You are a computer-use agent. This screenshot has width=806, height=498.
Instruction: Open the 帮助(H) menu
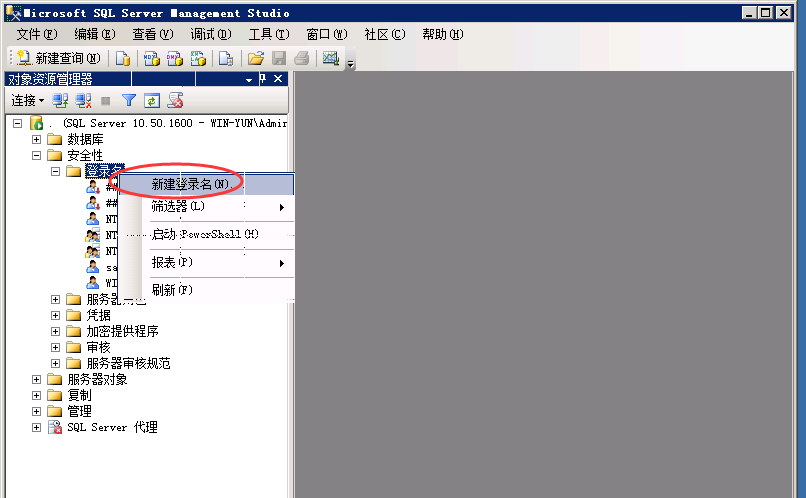point(443,34)
